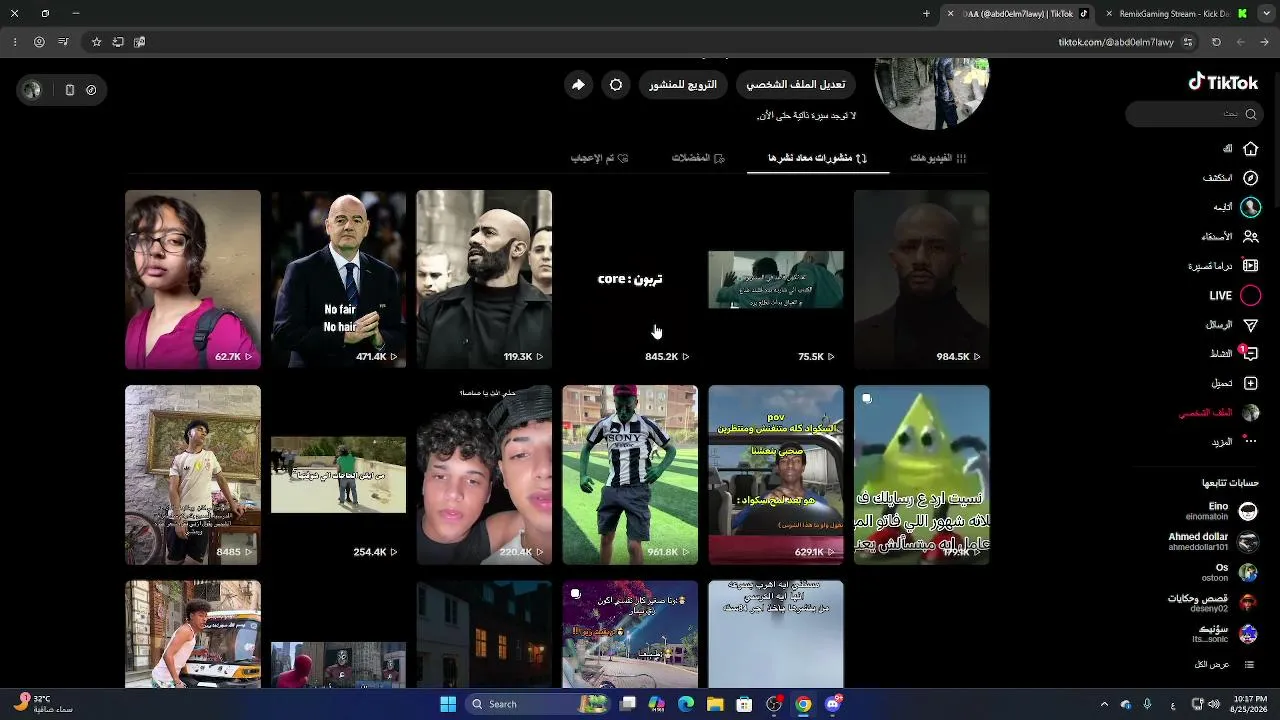Open the المزيد more options dots
1280x720 pixels.
(x=1250, y=442)
